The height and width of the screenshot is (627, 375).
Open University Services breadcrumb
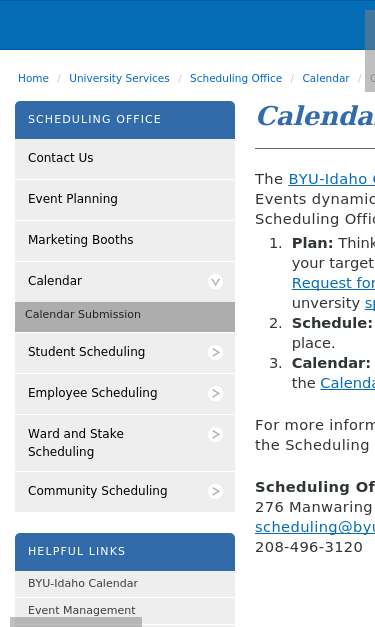pyautogui.click(x=119, y=78)
